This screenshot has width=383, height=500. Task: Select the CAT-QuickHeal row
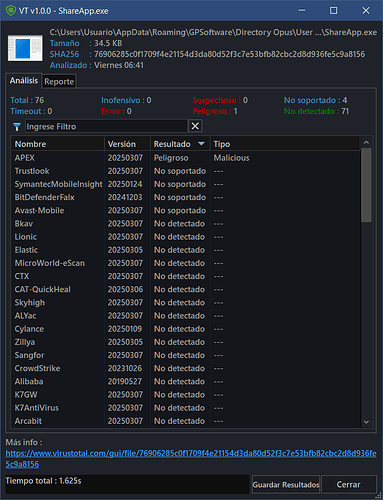[x=186, y=290]
